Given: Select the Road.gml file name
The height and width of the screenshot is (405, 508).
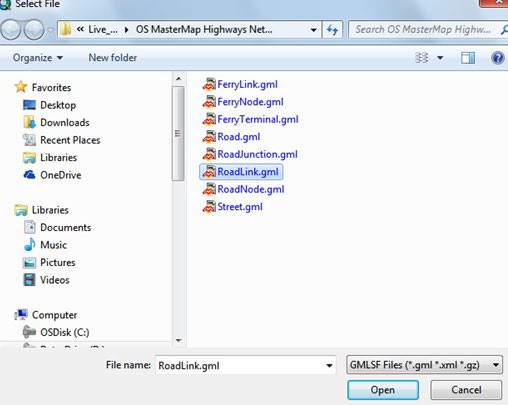Looking at the screenshot, I should pos(239,137).
